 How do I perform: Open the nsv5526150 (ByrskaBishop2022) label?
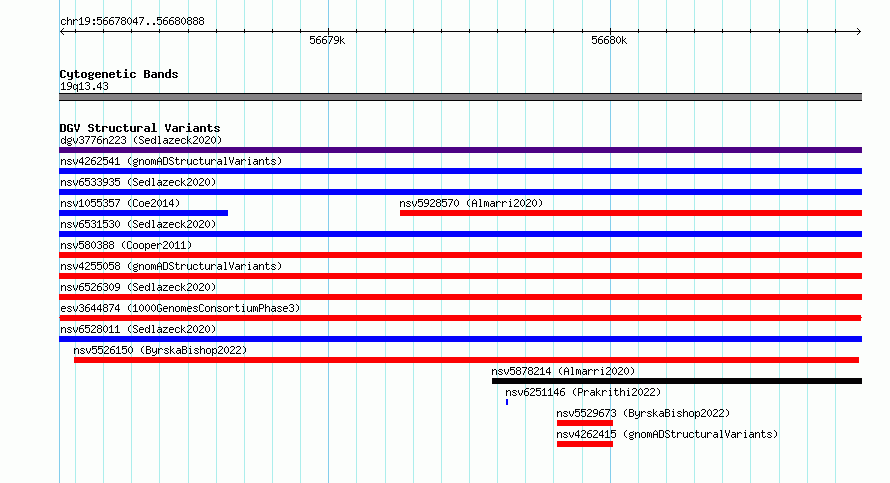coord(160,350)
